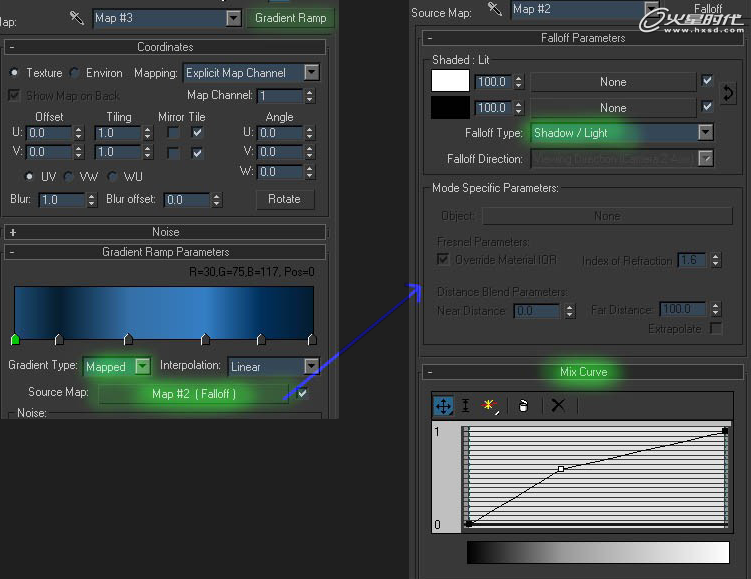Toggle the Source Map enable checkbox

click(303, 393)
